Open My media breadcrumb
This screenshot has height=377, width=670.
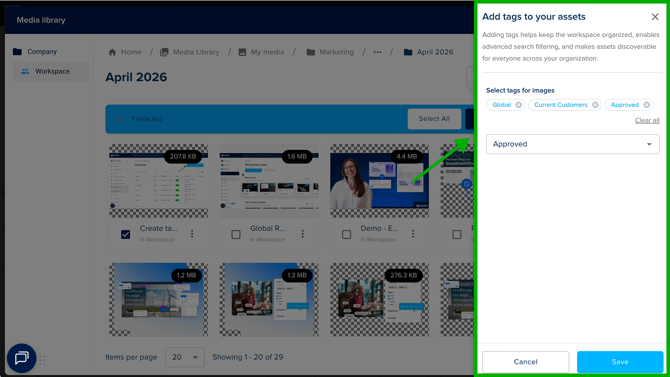tap(262, 52)
